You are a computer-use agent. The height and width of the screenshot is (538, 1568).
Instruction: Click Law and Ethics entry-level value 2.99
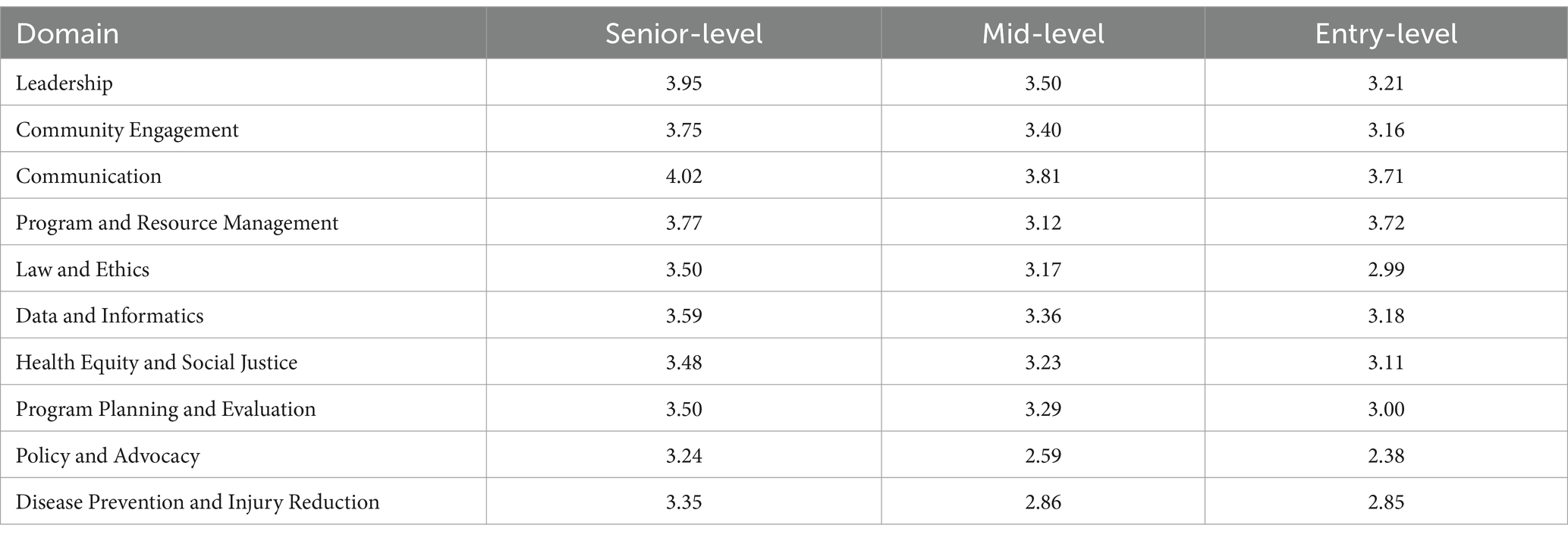coord(1386,269)
